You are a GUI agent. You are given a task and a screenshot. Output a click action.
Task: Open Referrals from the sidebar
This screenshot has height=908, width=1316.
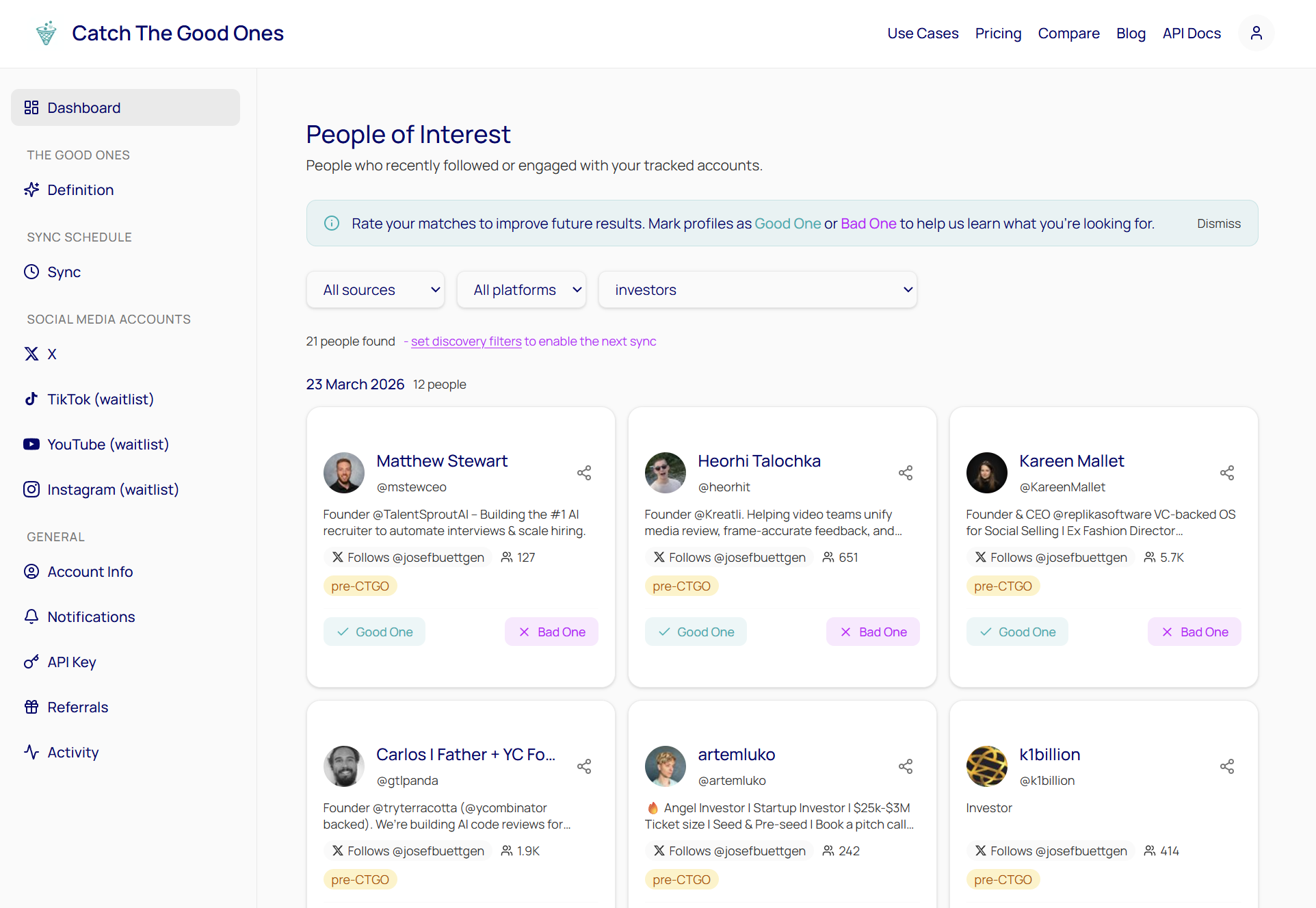pyautogui.click(x=77, y=707)
